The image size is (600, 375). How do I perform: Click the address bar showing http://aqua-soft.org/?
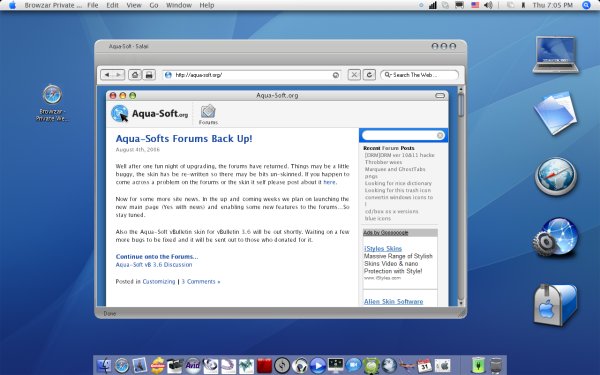coord(253,75)
